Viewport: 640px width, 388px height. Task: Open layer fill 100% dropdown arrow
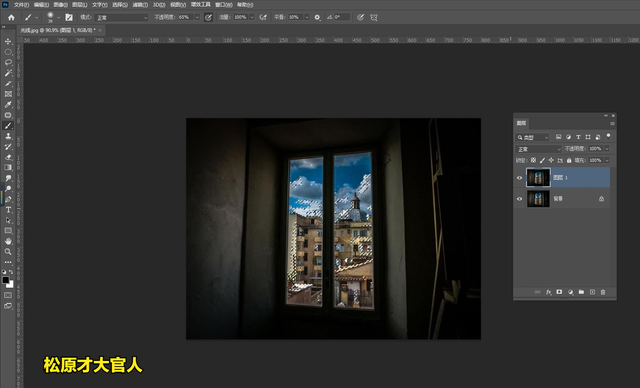[607, 160]
